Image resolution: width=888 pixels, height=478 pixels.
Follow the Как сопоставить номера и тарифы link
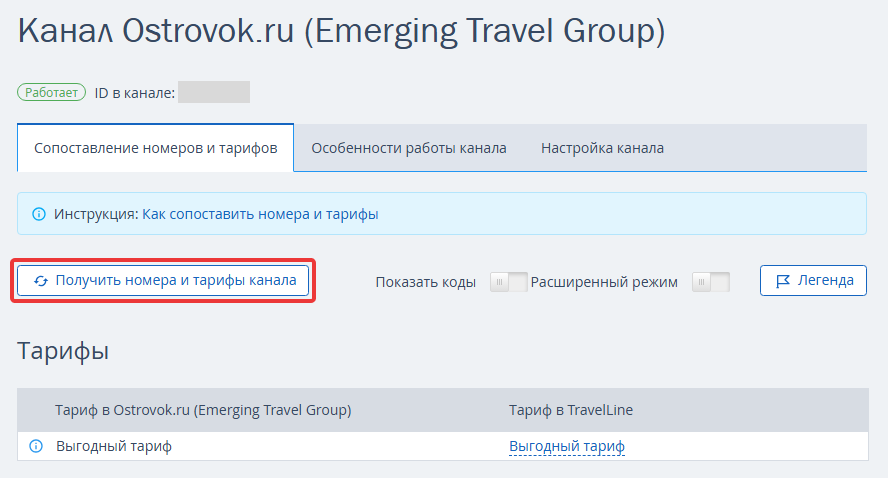[260, 214]
